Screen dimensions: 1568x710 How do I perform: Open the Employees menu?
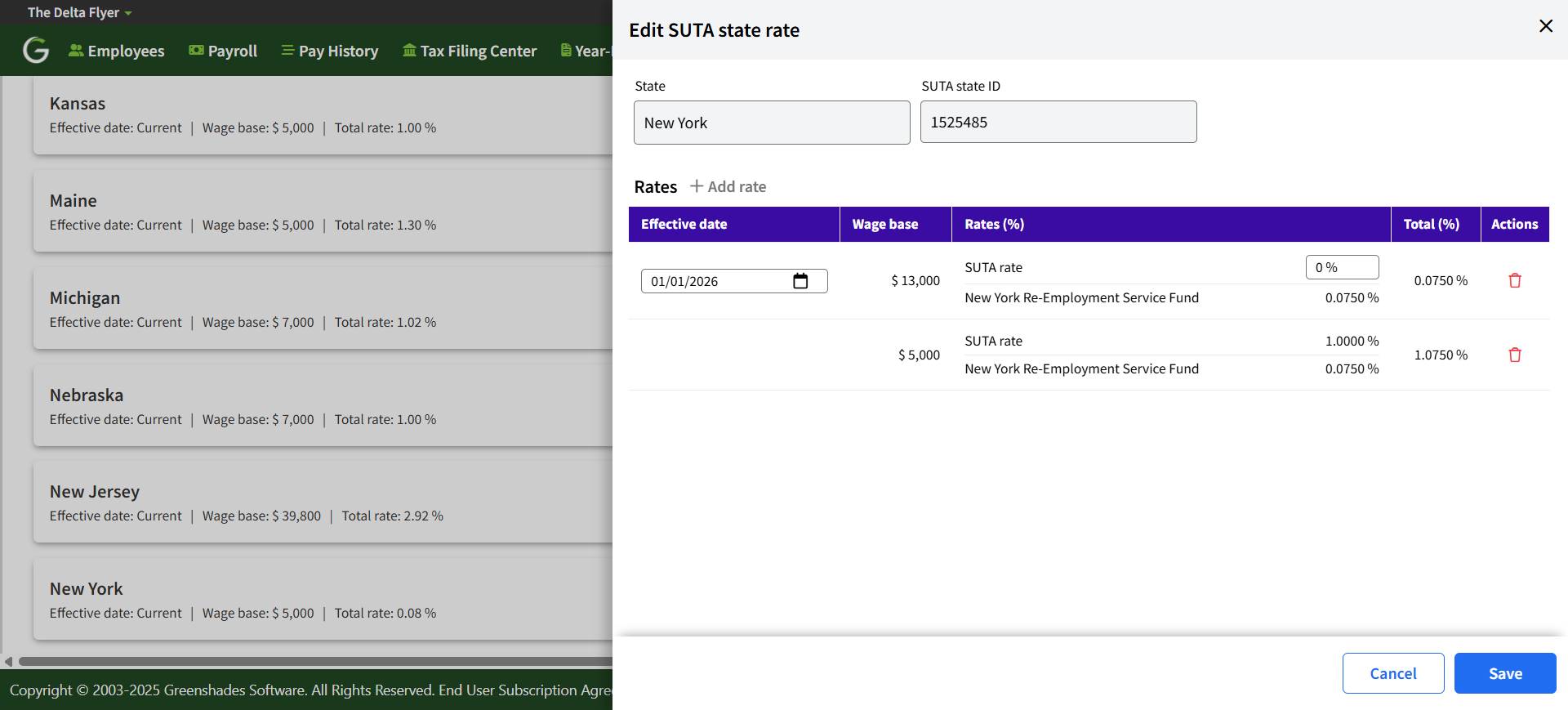pos(117,51)
